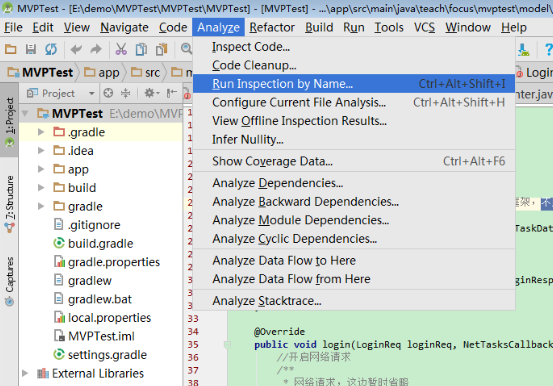Click the Cut scissors icon

(x=121, y=49)
